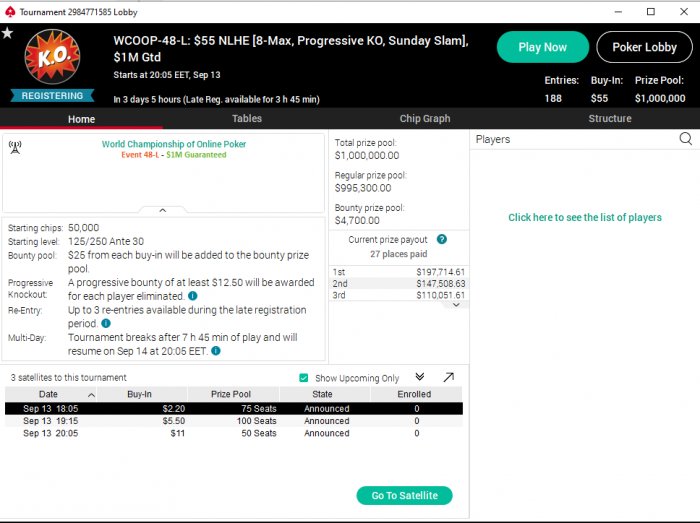Click the Play Now button
The width and height of the screenshot is (700, 523).
542,47
